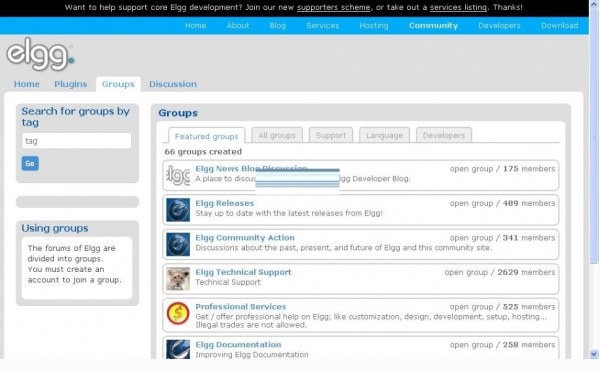Viewport: 600px width, 372px height.
Task: Open Elgg Technical Support group link
Action: point(243,272)
